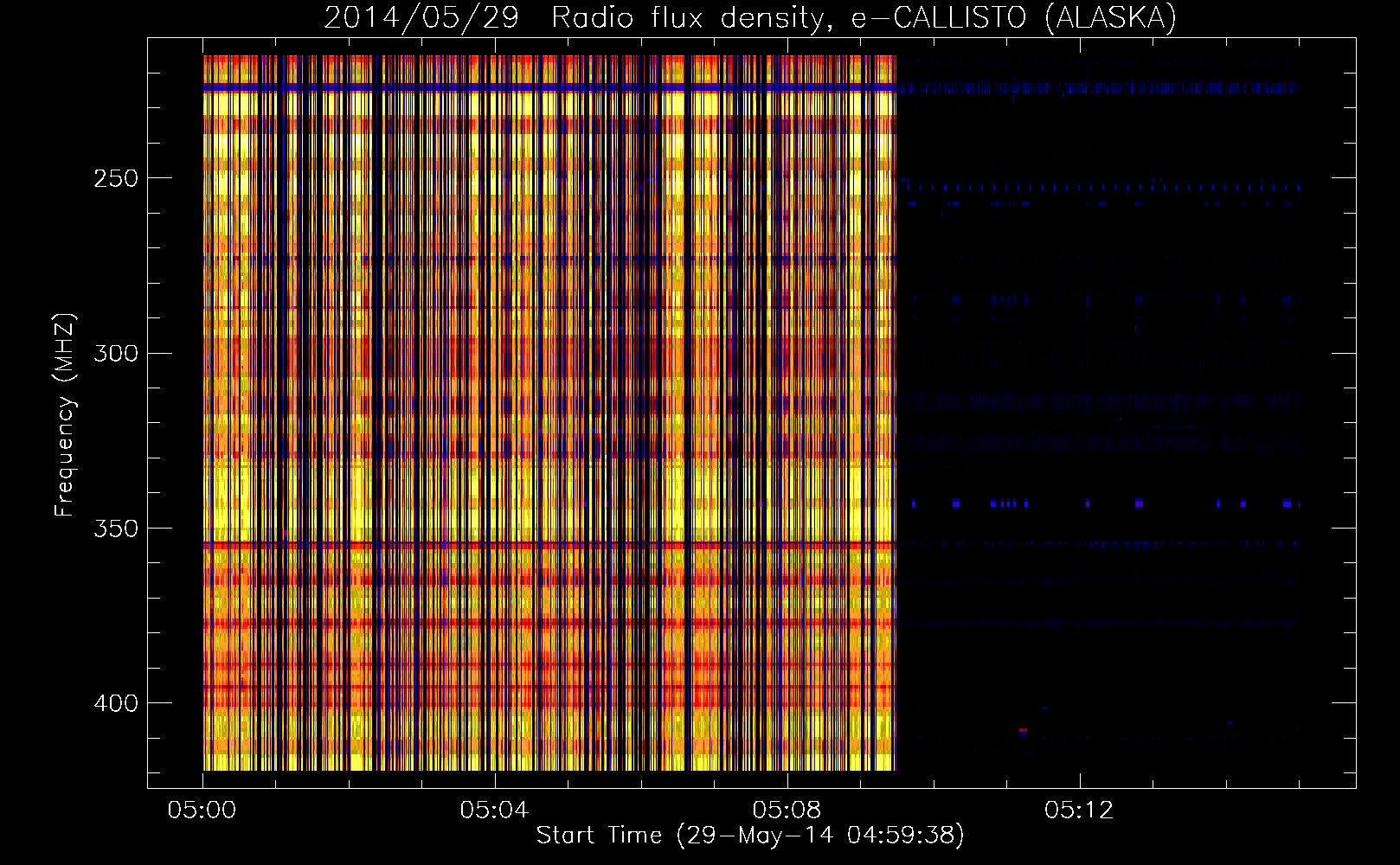
Task: Click the 'Start Time (29-May-14 04:59:38)' label
Action: point(750,836)
